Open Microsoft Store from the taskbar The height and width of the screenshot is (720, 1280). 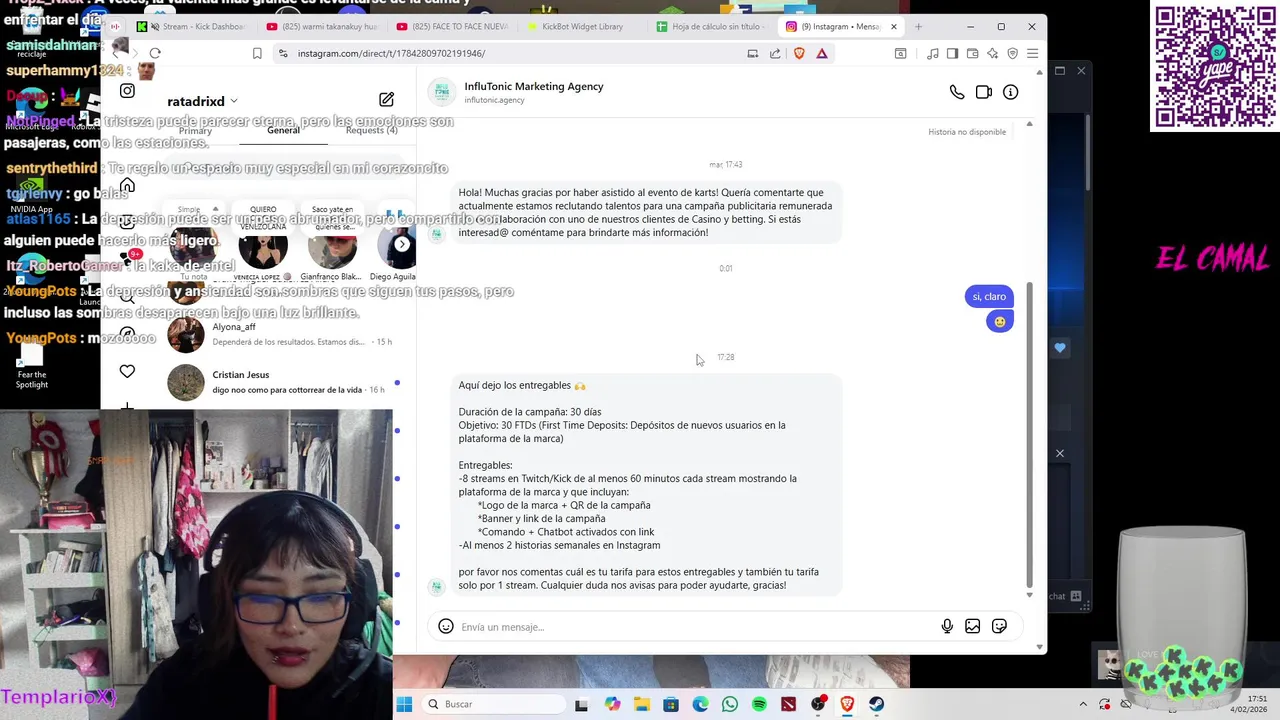[x=671, y=704]
